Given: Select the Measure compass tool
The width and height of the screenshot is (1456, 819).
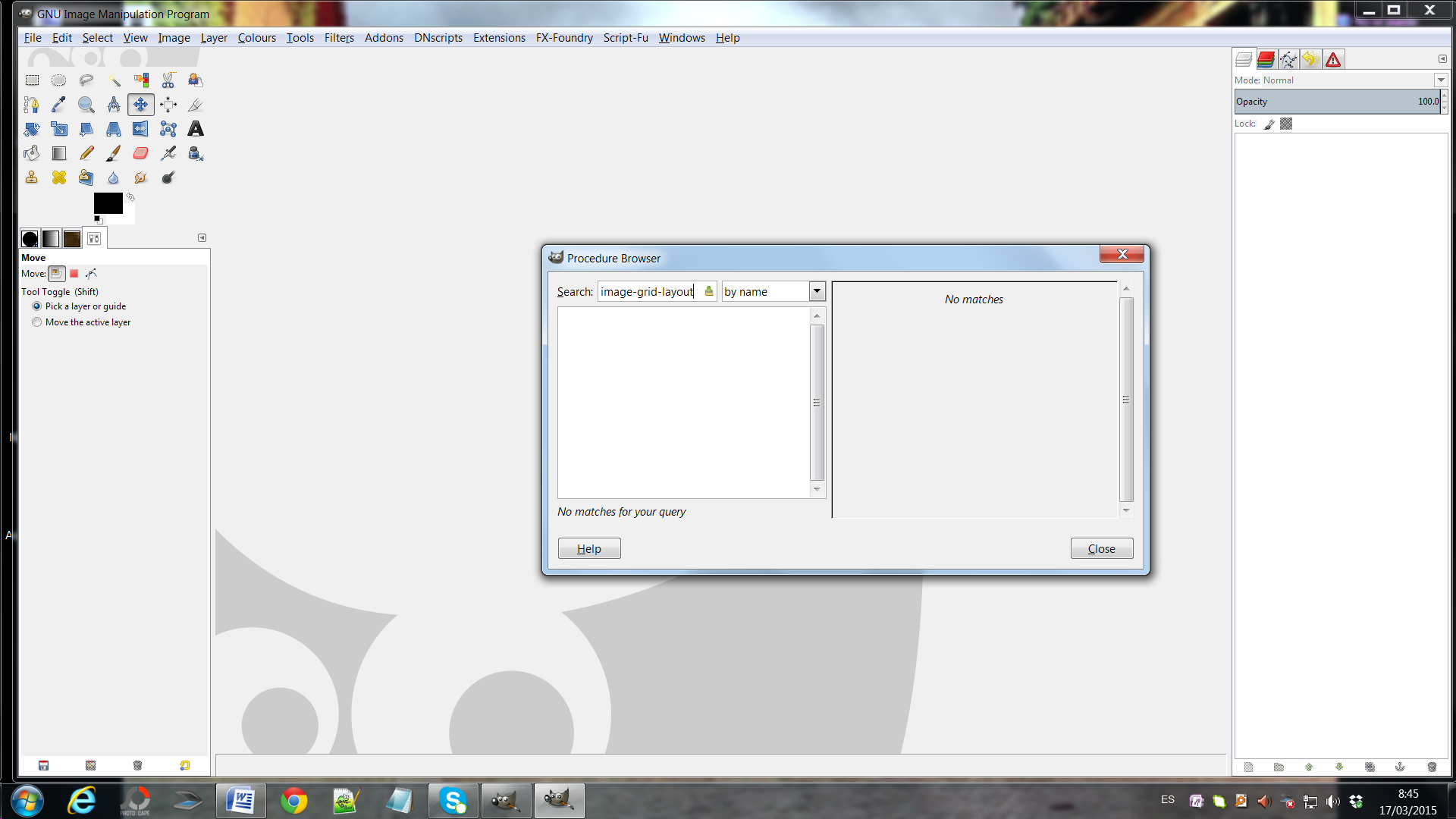Looking at the screenshot, I should (114, 105).
